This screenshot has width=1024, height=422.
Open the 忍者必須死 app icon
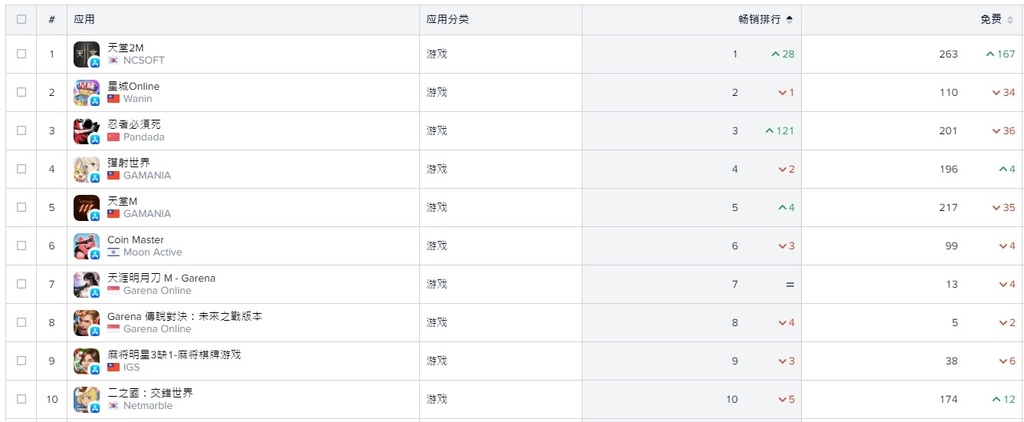pyautogui.click(x=86, y=131)
